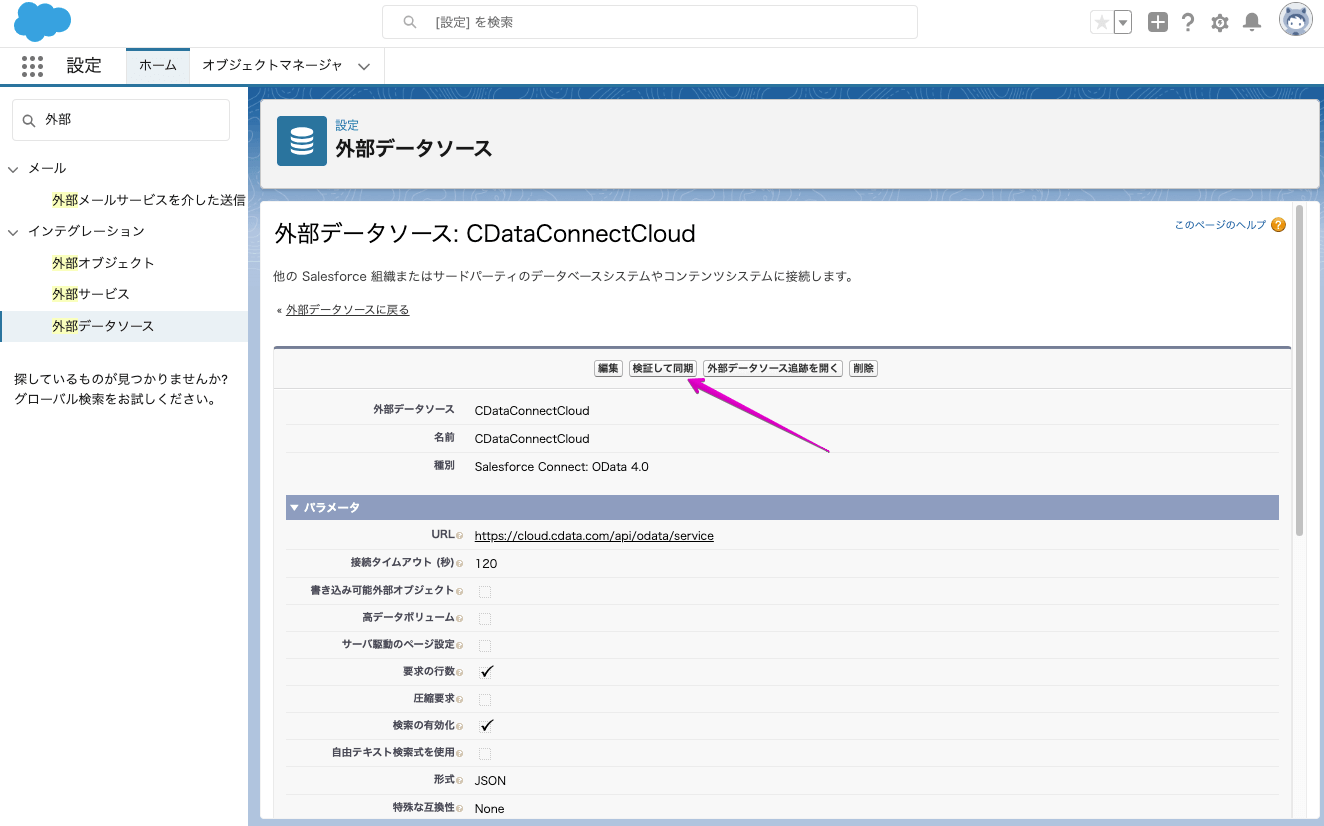Click the 外部データソース追跡を開く button
Image resolution: width=1324 pixels, height=826 pixels.
point(773,369)
